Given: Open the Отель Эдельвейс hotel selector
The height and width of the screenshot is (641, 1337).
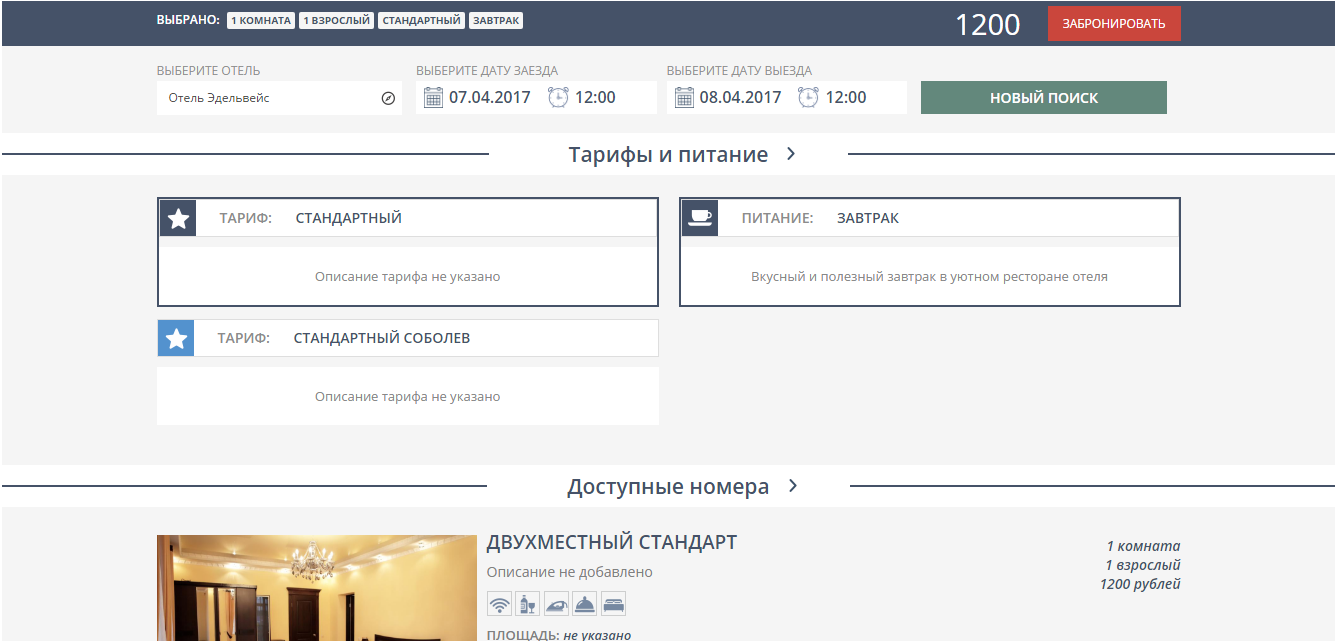Looking at the screenshot, I should point(268,98).
